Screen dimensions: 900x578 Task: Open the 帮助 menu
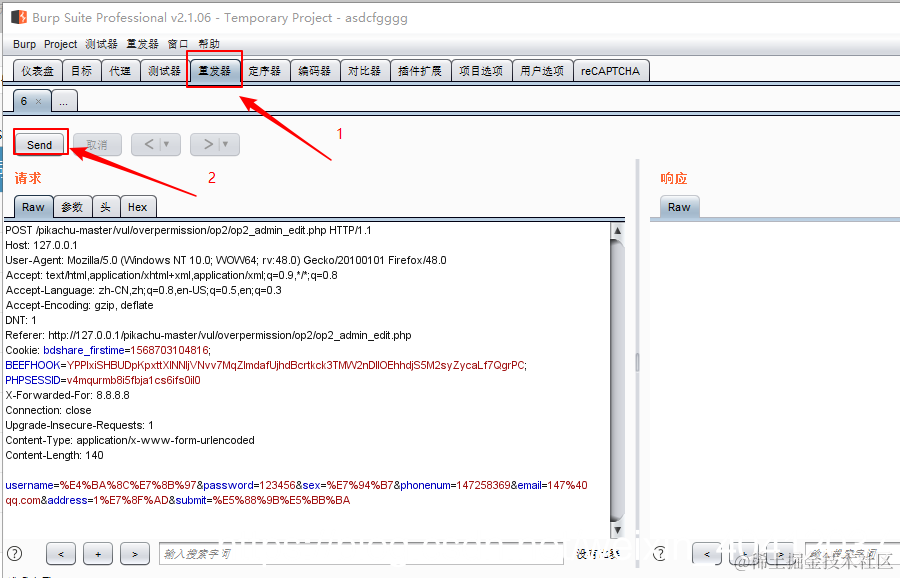click(x=209, y=44)
